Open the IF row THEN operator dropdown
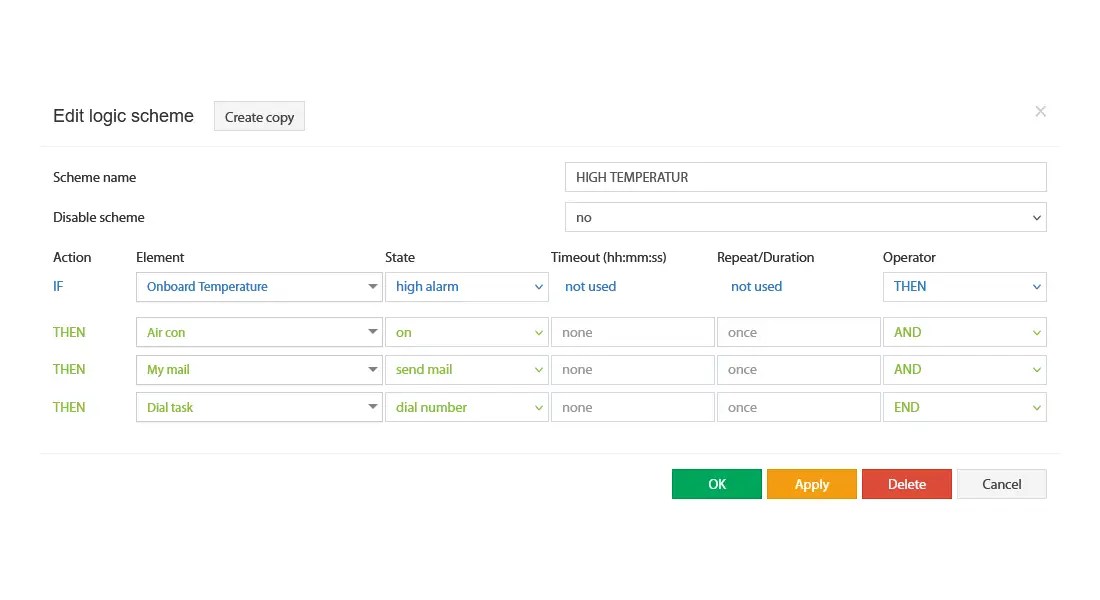1100x600 pixels. [965, 286]
